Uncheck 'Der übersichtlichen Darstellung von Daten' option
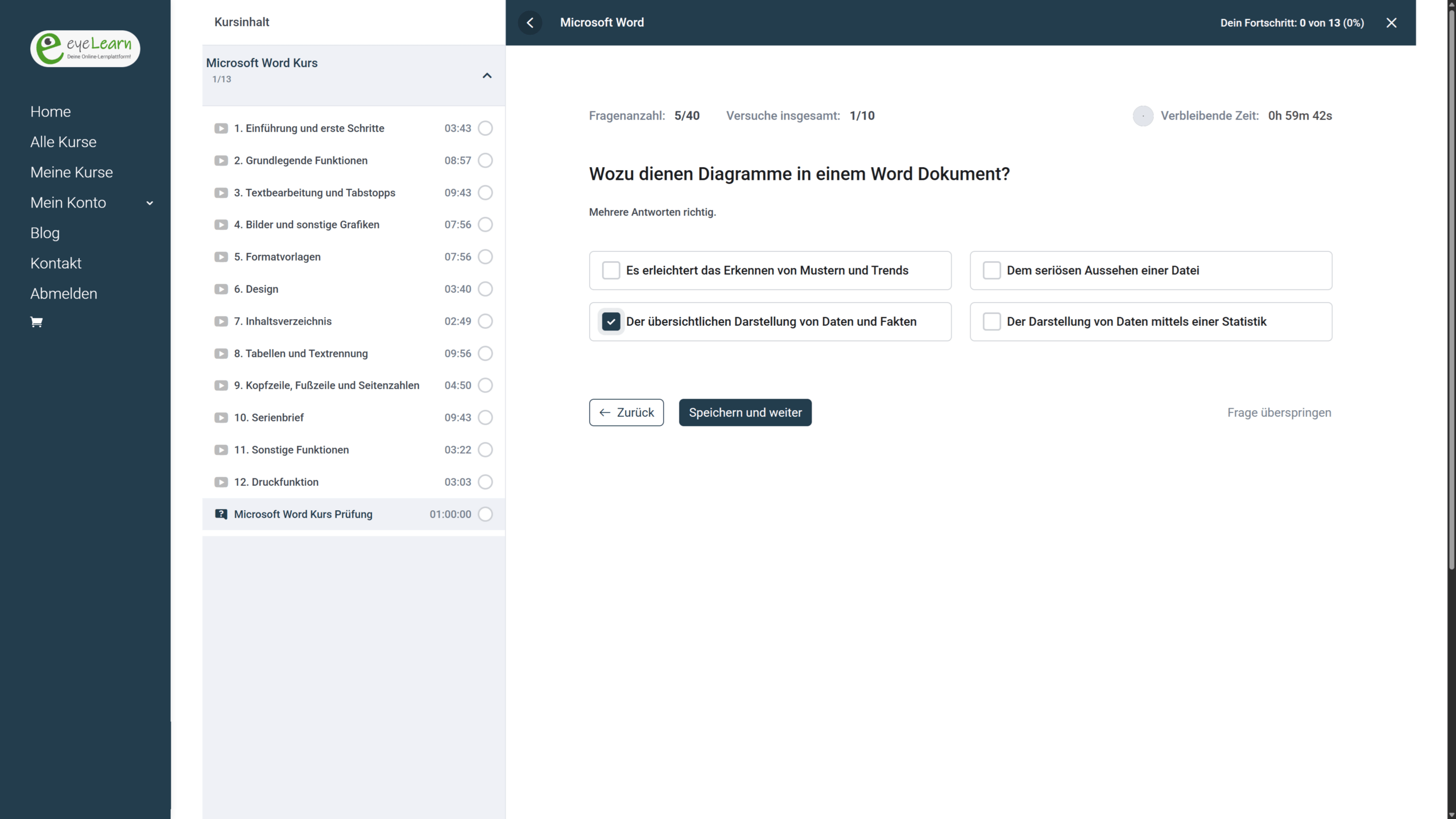This screenshot has height=819, width=1456. click(611, 322)
